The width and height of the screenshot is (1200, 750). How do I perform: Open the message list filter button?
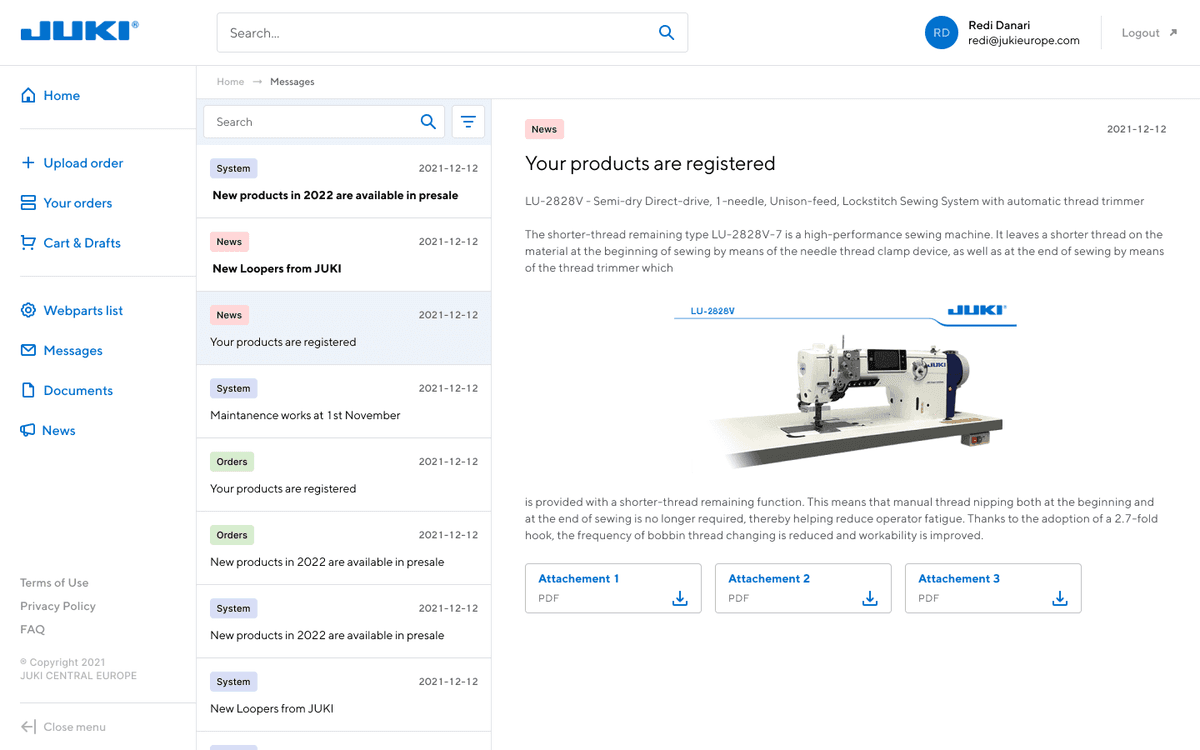(x=468, y=122)
